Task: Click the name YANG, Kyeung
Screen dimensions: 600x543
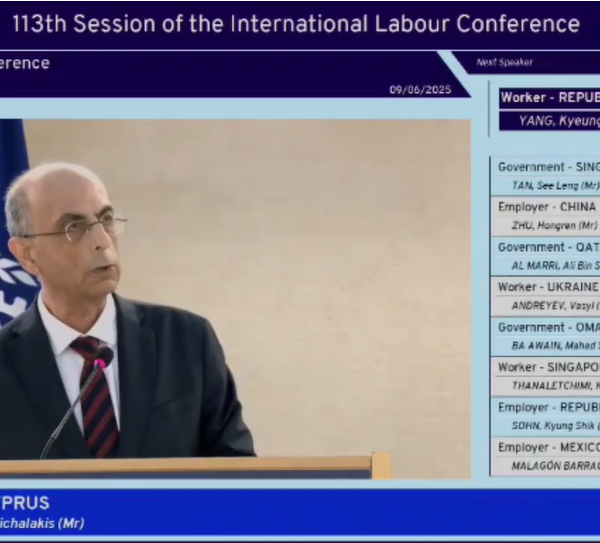Action: pyautogui.click(x=559, y=121)
